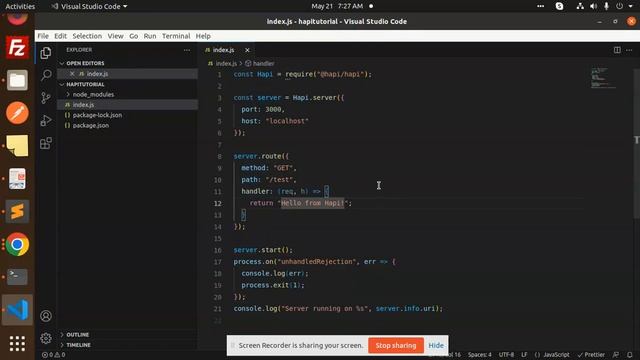
Task: Open the Run menu
Action: point(150,36)
